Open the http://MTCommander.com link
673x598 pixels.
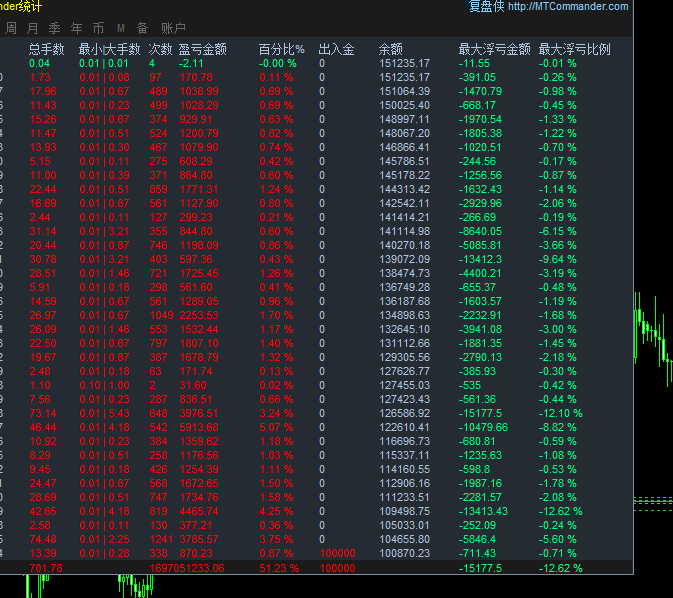pos(568,6)
